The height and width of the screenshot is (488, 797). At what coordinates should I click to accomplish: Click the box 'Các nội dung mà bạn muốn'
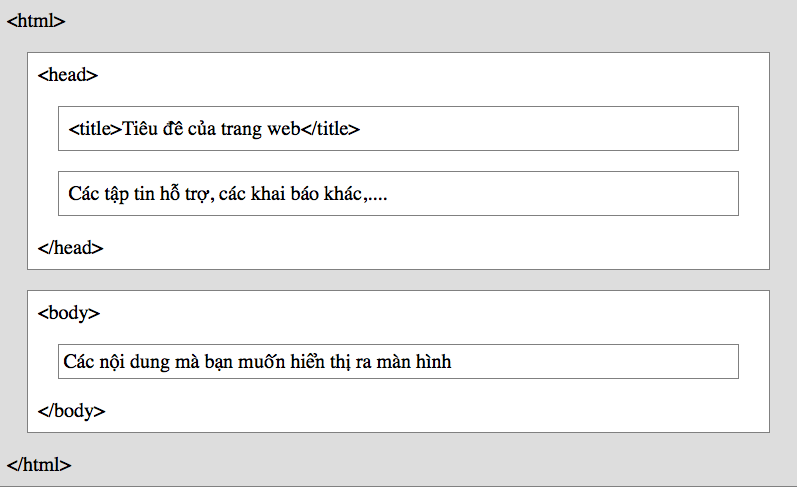(x=398, y=361)
